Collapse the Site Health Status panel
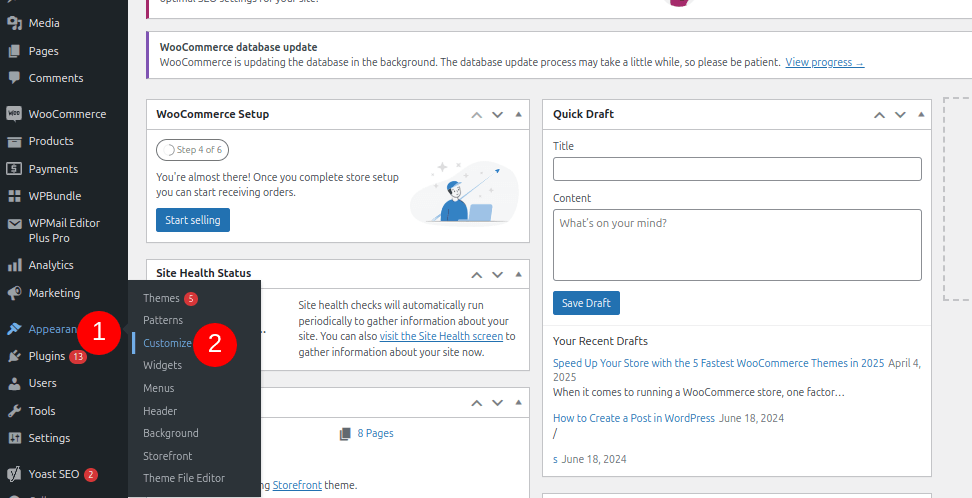Screen dimensions: 972x498 [518, 274]
